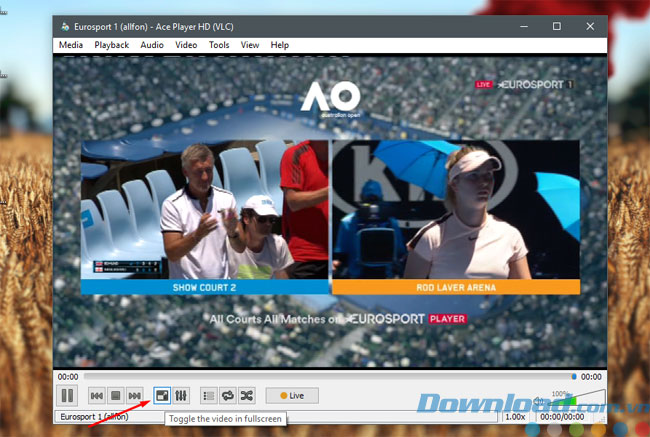Screen dimensions: 650x437
Task: Skip to next media item
Action: pos(134,395)
